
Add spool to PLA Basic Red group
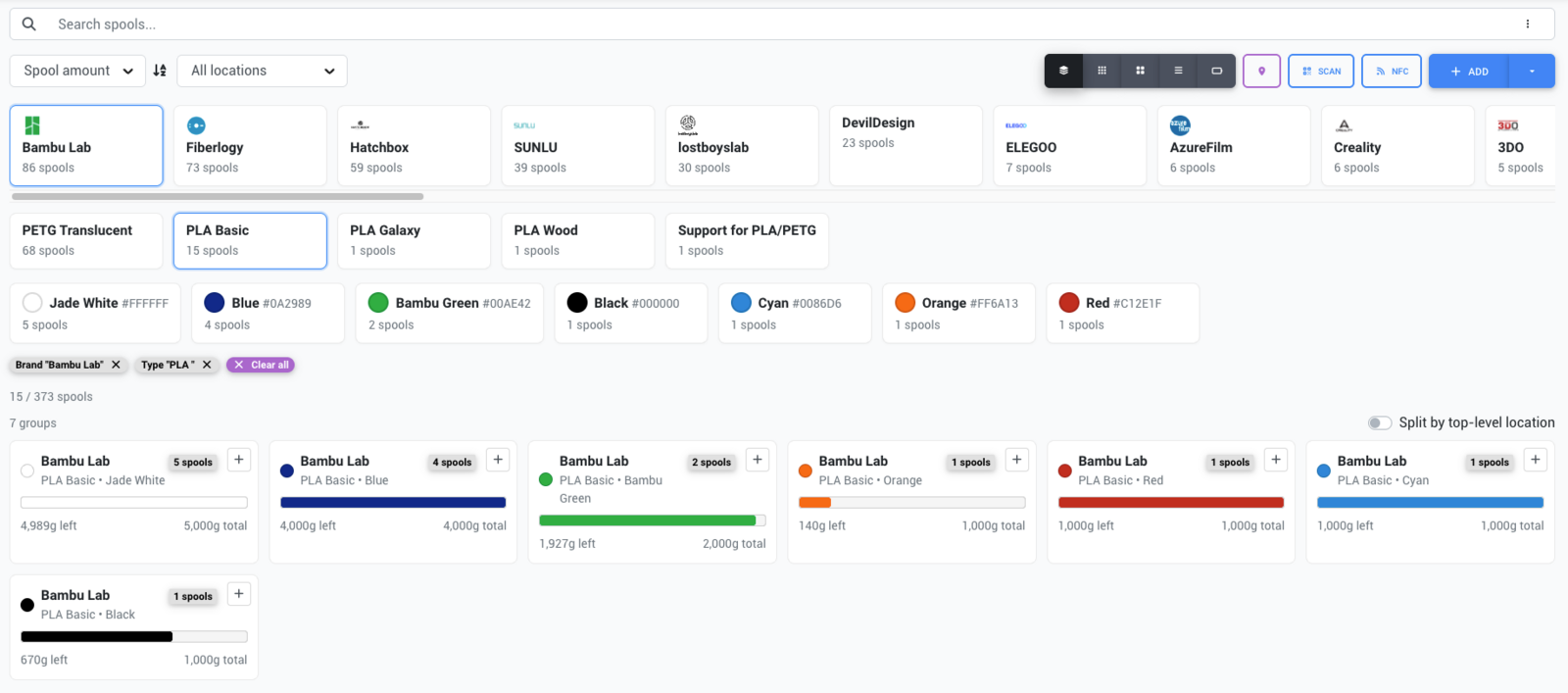1276,460
